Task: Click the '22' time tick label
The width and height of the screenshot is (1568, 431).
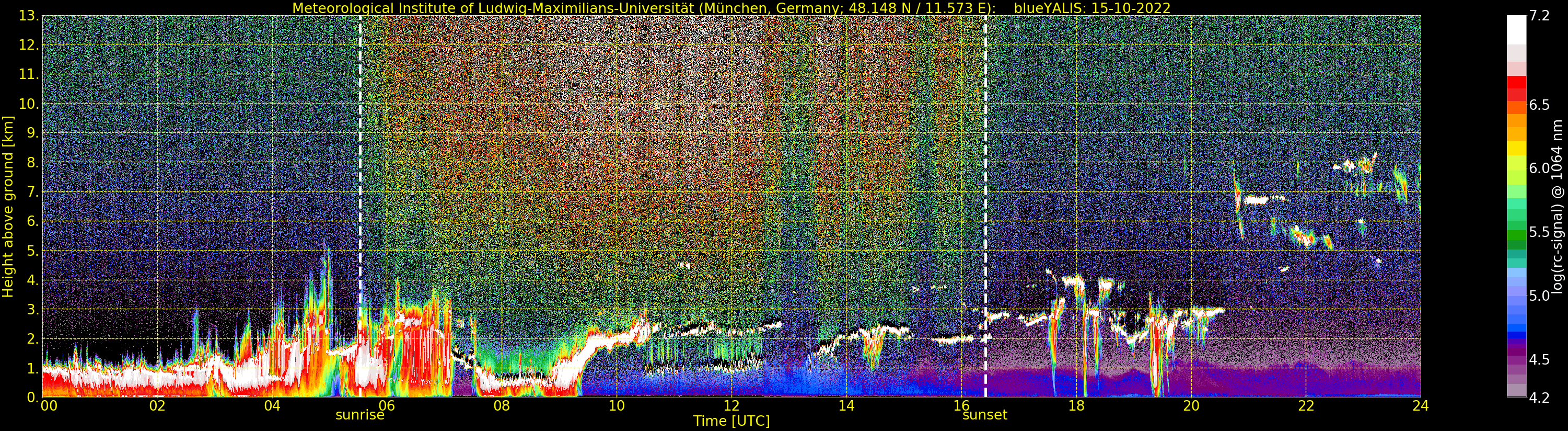Action: [1306, 405]
